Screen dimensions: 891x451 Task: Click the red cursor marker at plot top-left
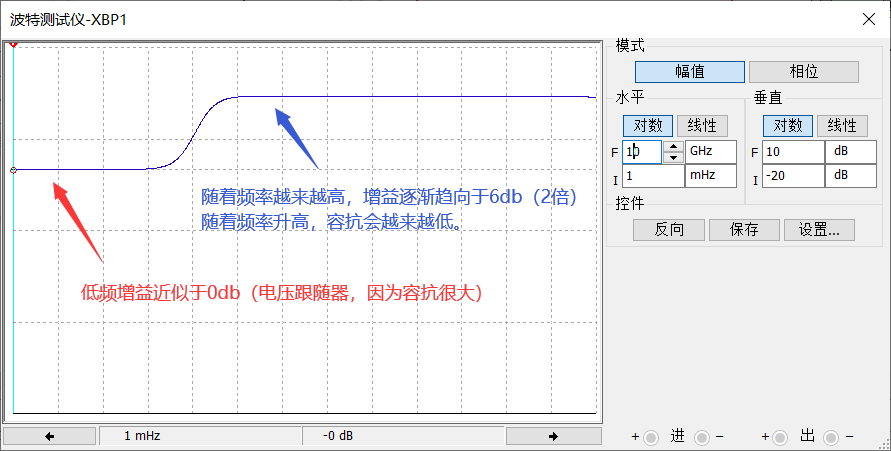point(13,45)
